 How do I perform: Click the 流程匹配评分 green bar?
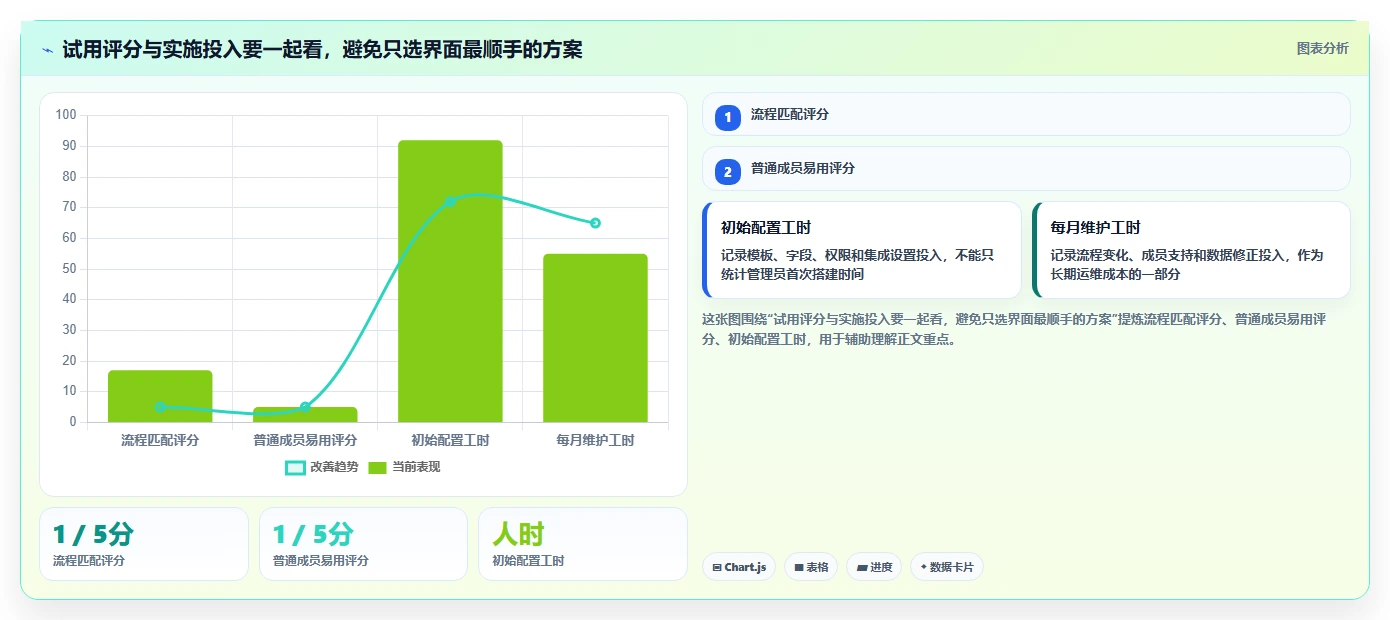pos(160,396)
